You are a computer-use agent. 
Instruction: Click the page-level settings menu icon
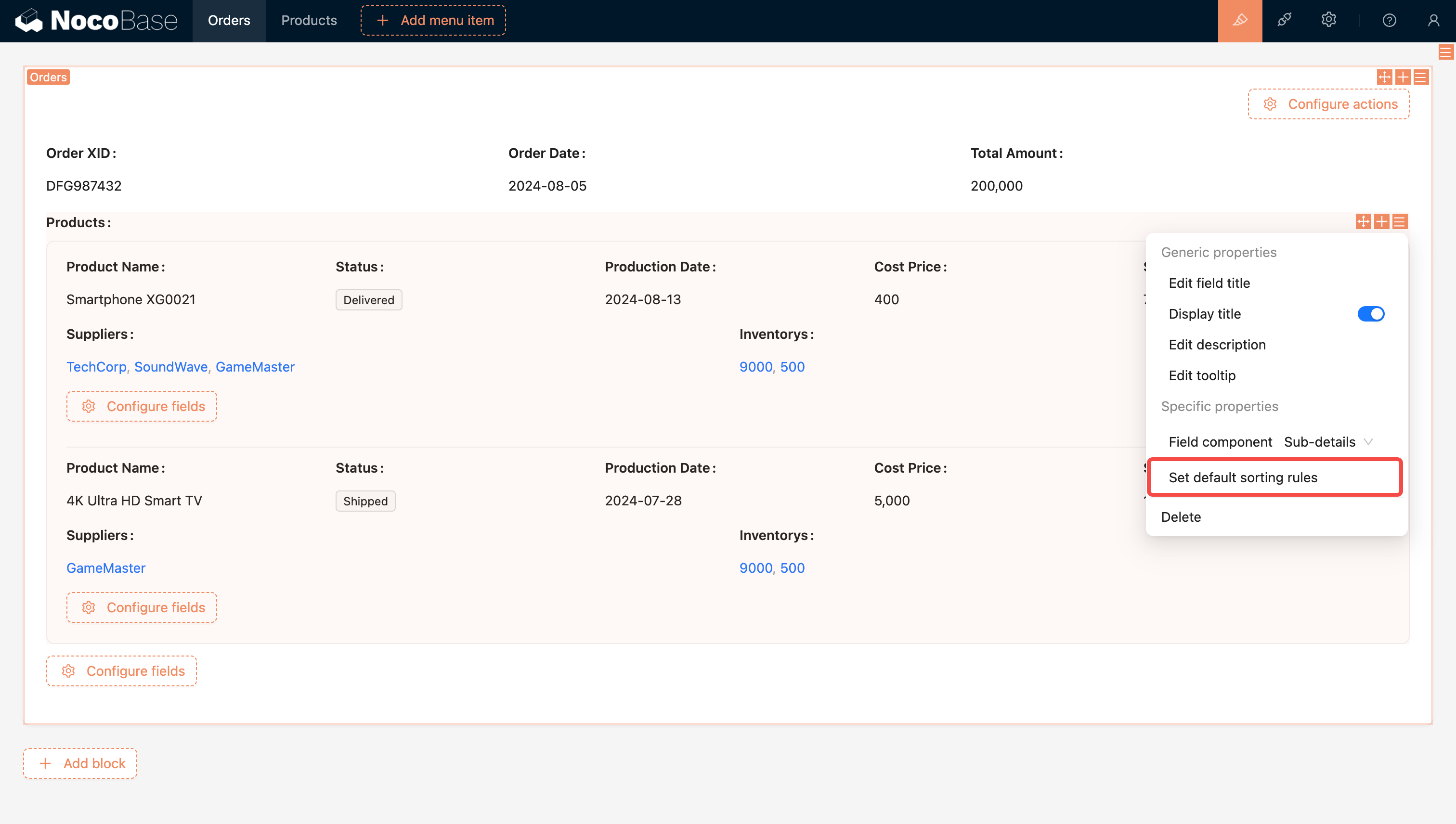[1445, 52]
